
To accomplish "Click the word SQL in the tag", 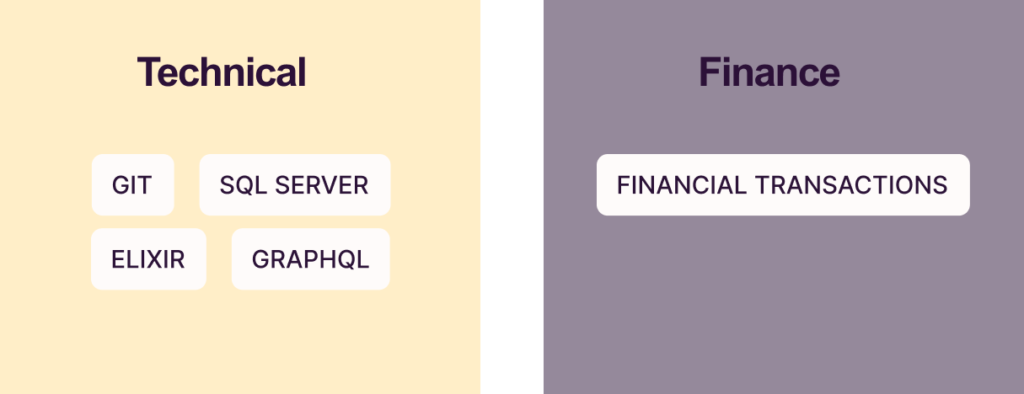I will [244, 186].
